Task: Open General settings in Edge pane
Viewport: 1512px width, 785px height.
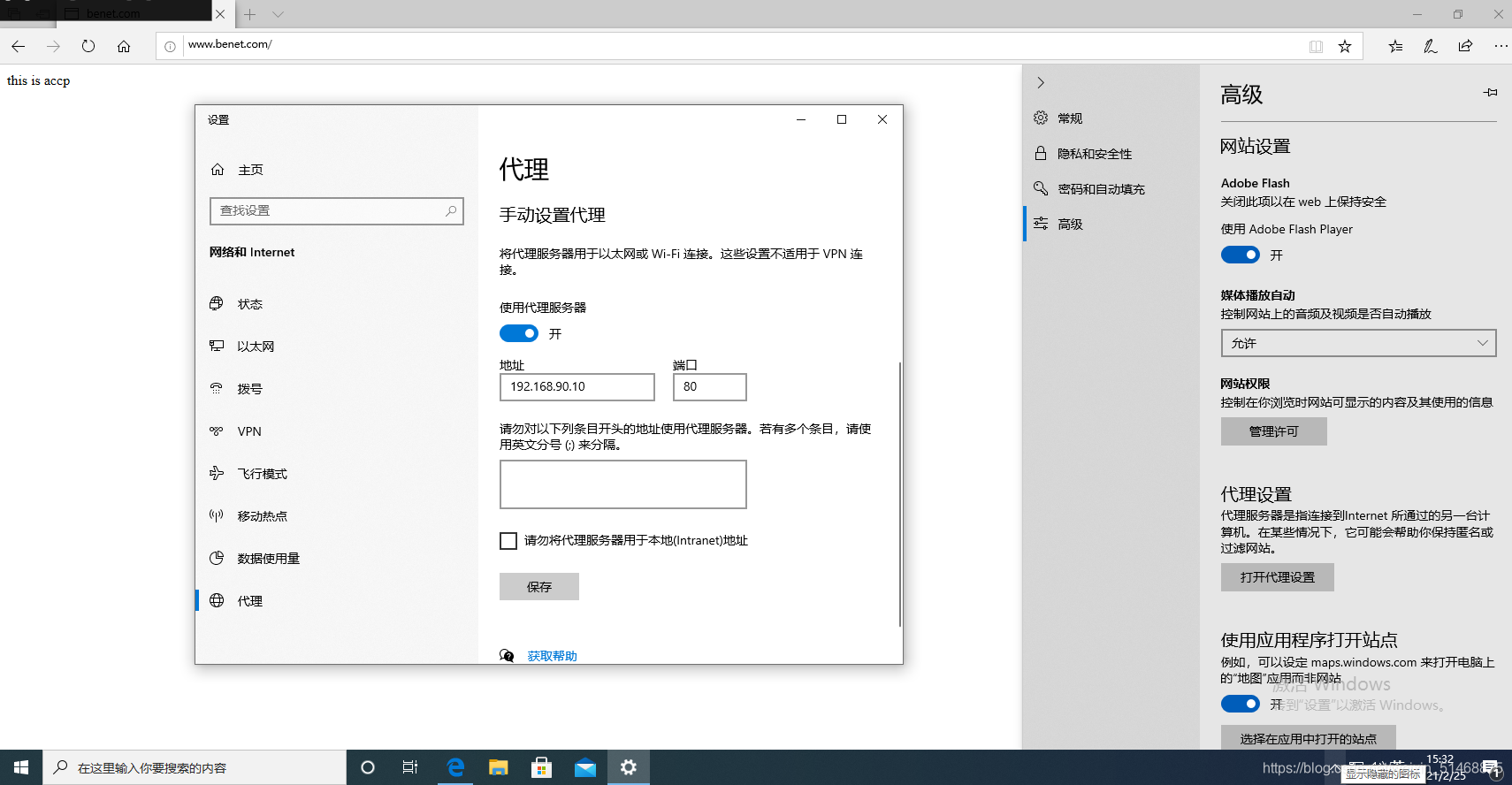Action: click(x=1111, y=118)
